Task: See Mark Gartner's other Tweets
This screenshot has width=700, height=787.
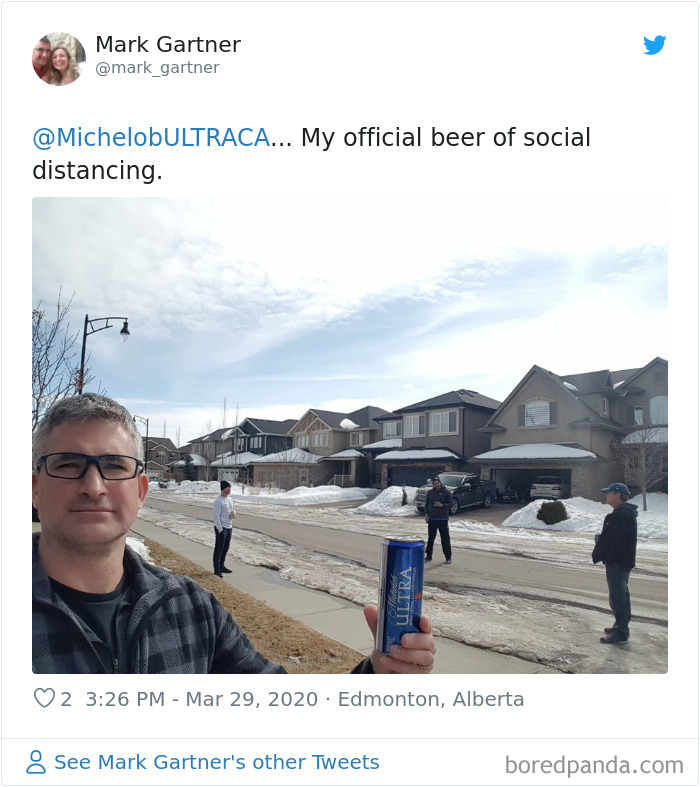Action: [x=216, y=762]
